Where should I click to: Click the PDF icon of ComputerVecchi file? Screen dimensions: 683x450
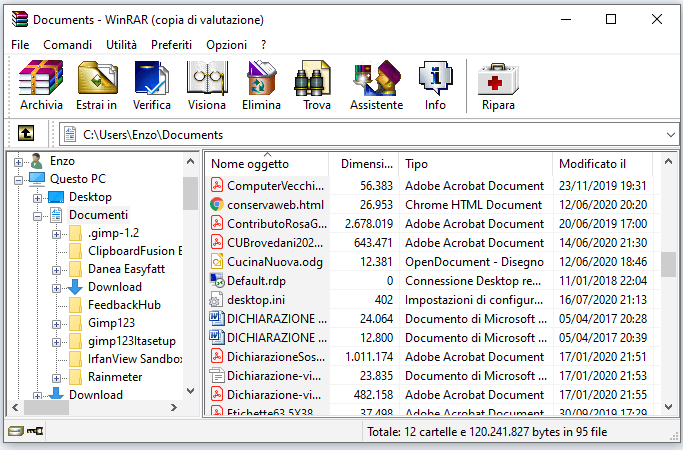[x=216, y=185]
